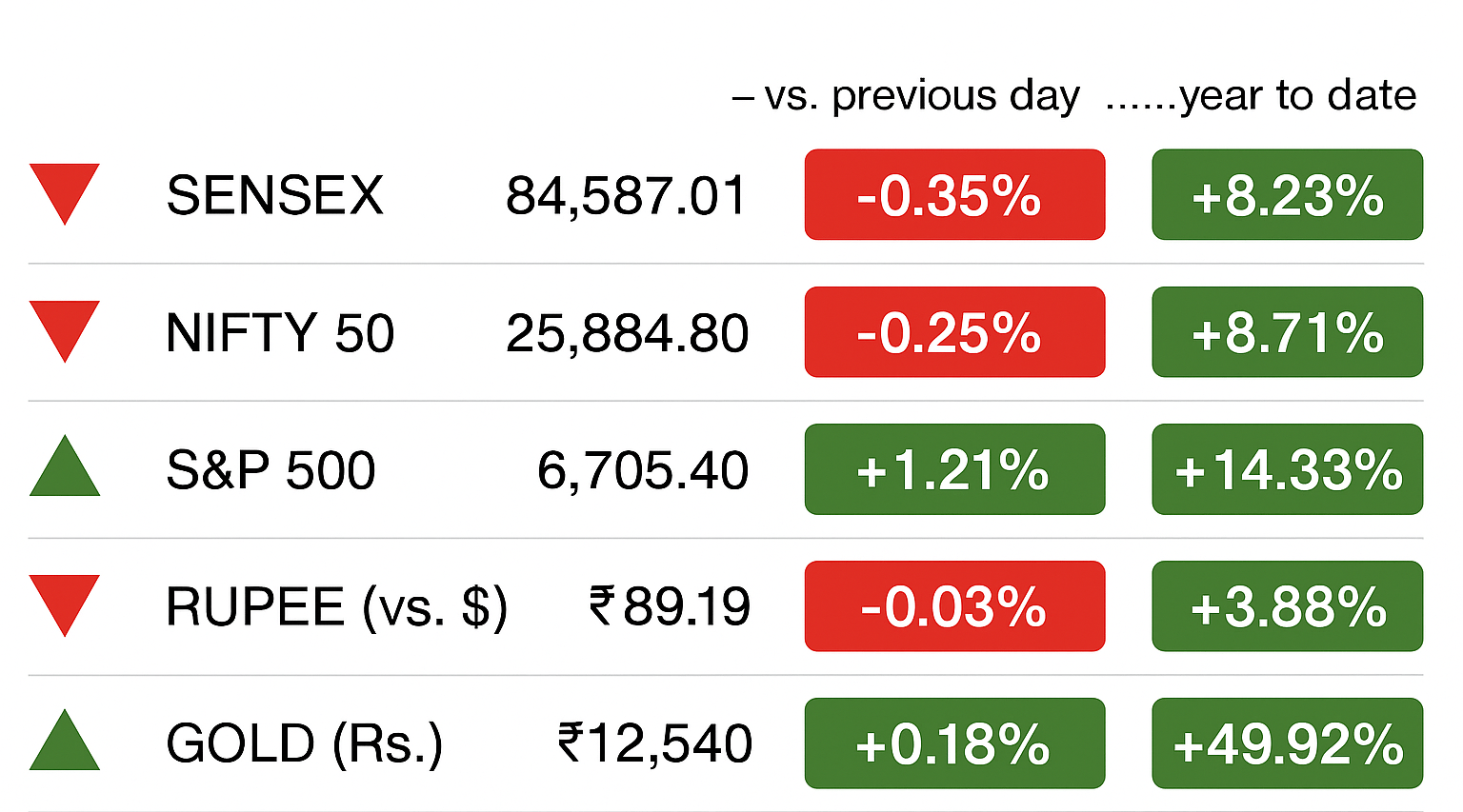The height and width of the screenshot is (812, 1463).
Task: Click the RUPEE -0.03% daily change badge
Action: (x=954, y=606)
